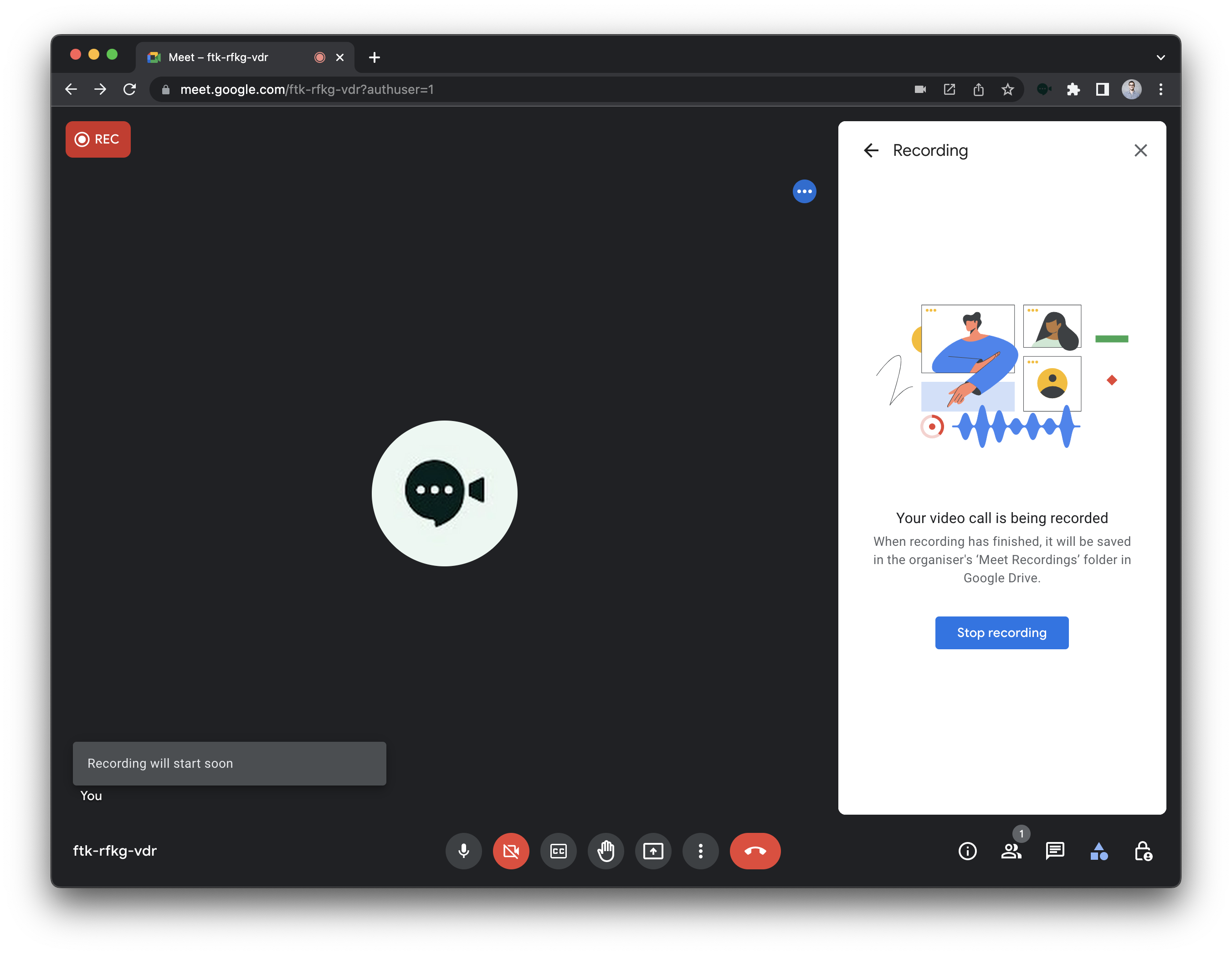Toggle the raise hand icon
This screenshot has width=1232, height=955.
(x=606, y=851)
